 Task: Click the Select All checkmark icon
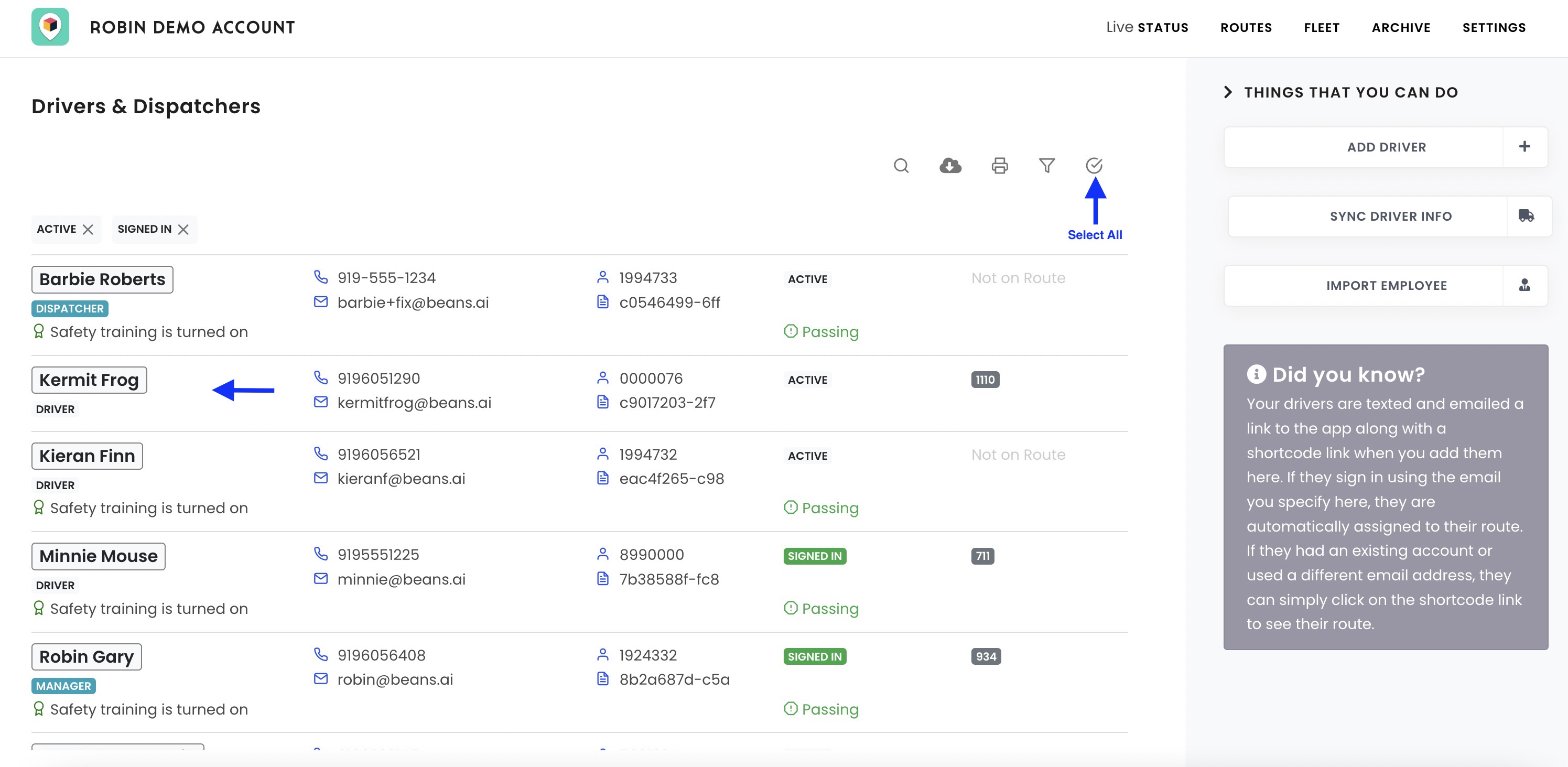1094,166
